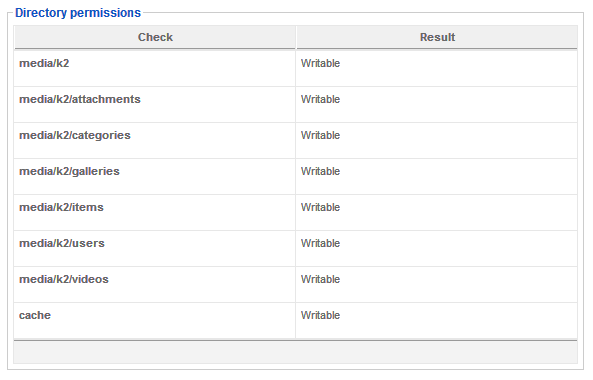Click Writable result for media/k2/users
This screenshot has width=593, height=380.
tap(320, 243)
